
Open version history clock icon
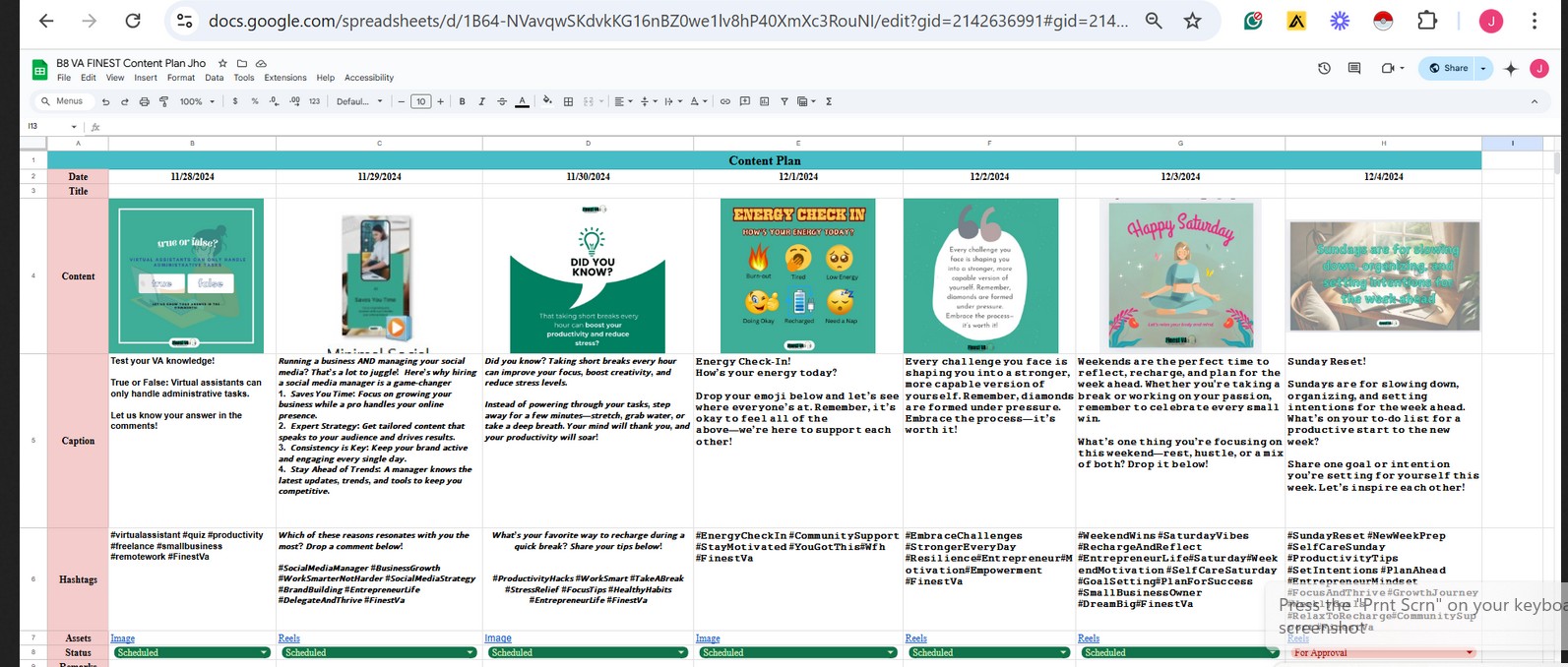coord(1324,68)
